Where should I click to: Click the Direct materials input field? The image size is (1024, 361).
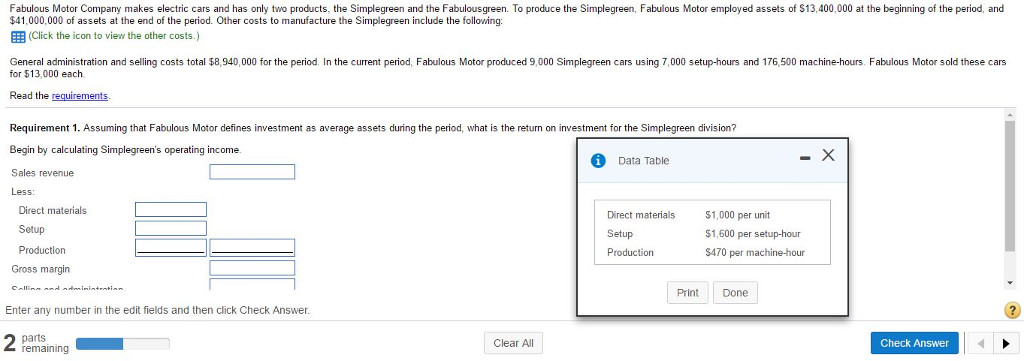click(x=171, y=210)
